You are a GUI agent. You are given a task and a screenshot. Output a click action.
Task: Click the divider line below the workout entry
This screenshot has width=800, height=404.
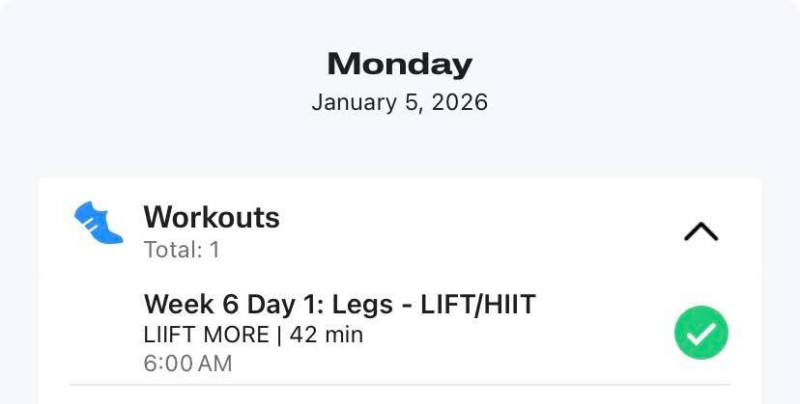(399, 385)
